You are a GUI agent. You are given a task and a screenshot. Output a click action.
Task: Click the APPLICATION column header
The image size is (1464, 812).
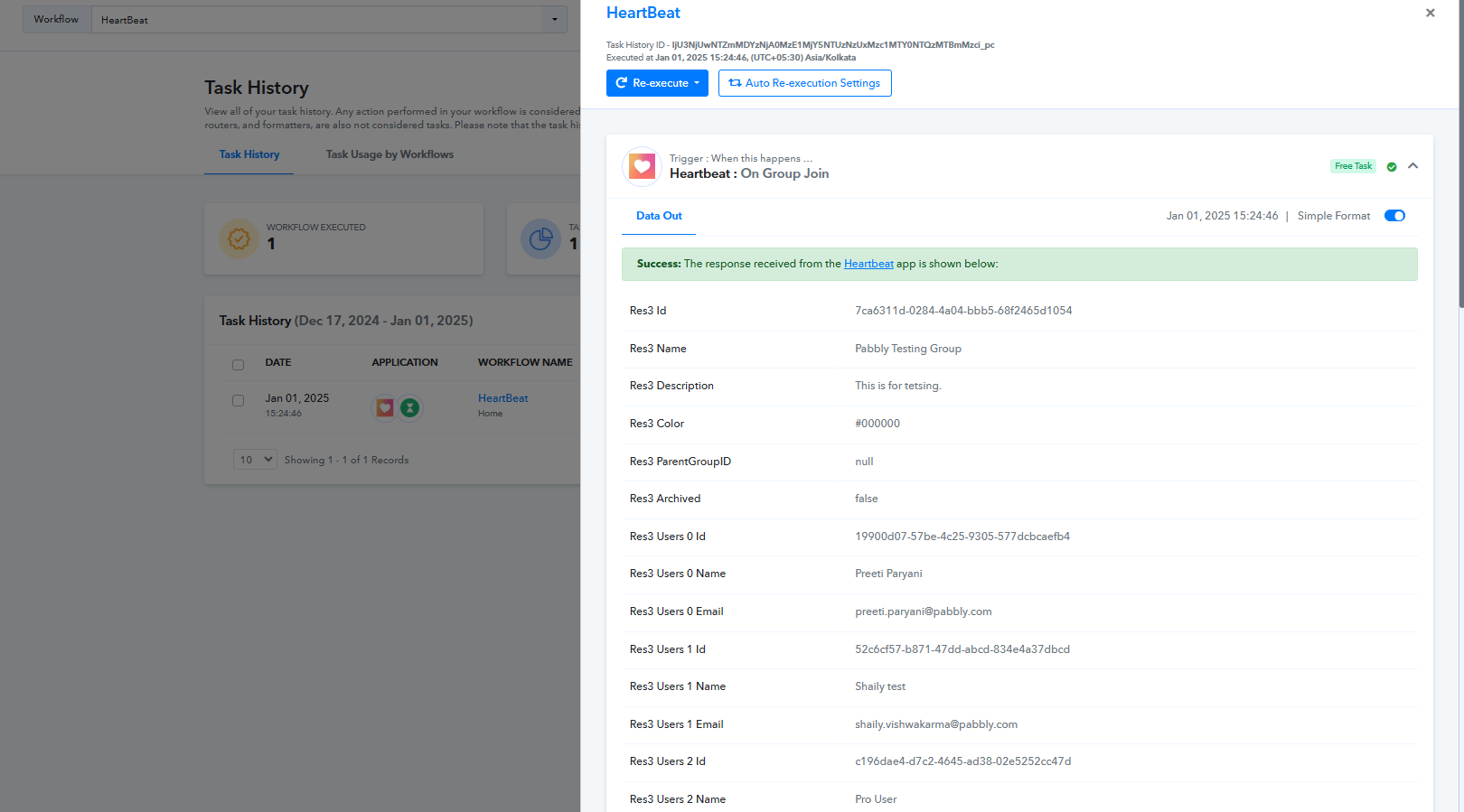point(405,362)
